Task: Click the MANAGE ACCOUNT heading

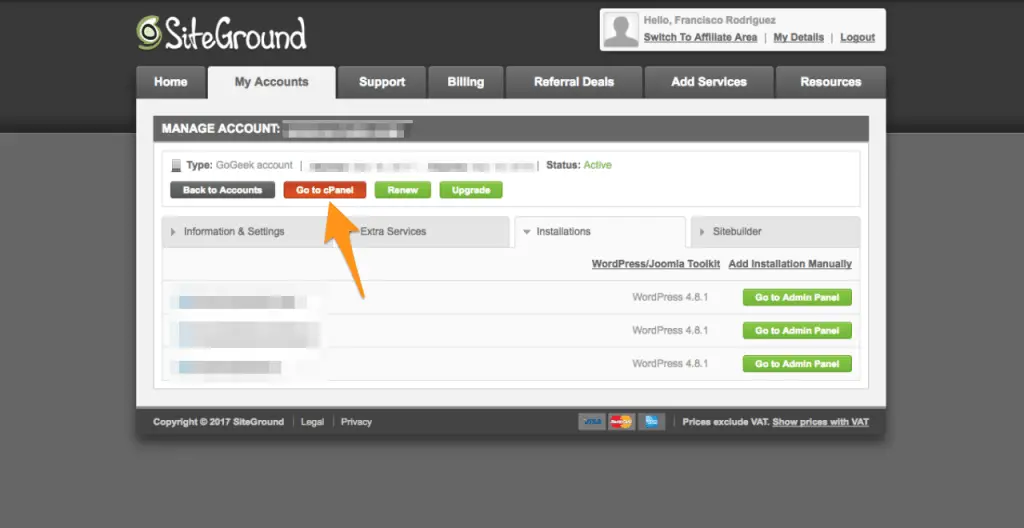Action: tap(221, 129)
